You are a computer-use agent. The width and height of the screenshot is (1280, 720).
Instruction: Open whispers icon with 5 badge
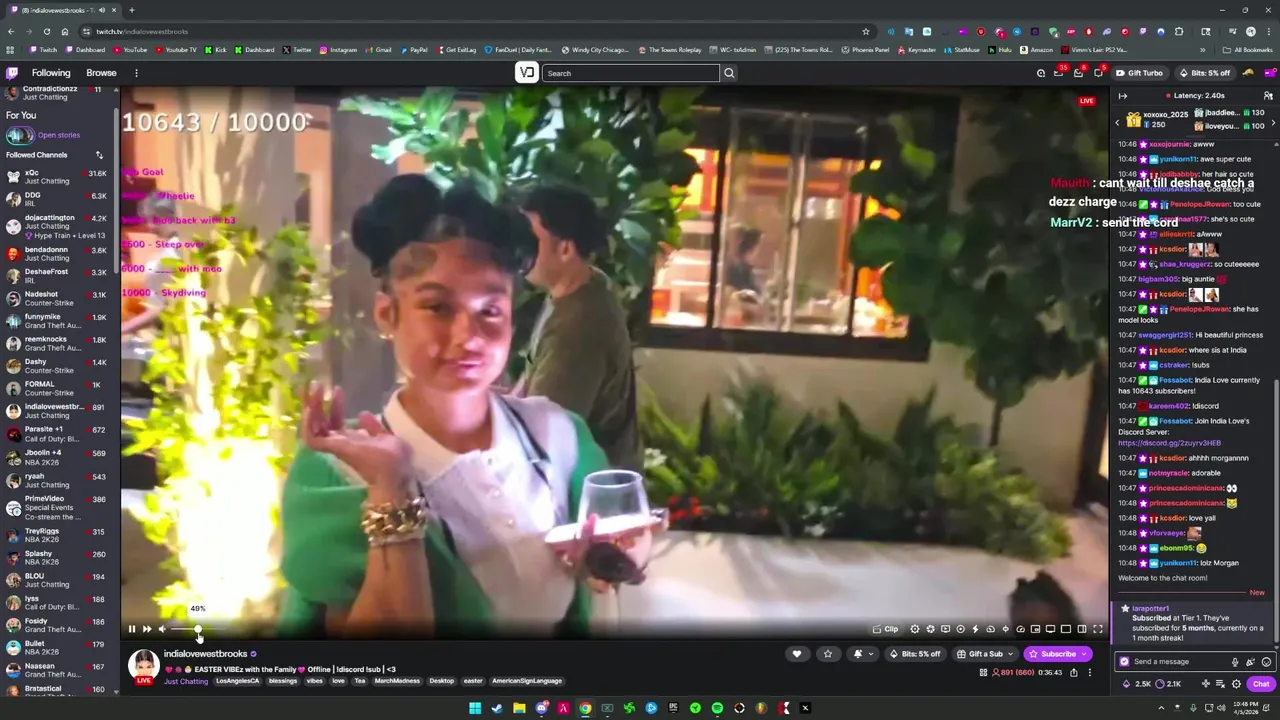(1099, 73)
